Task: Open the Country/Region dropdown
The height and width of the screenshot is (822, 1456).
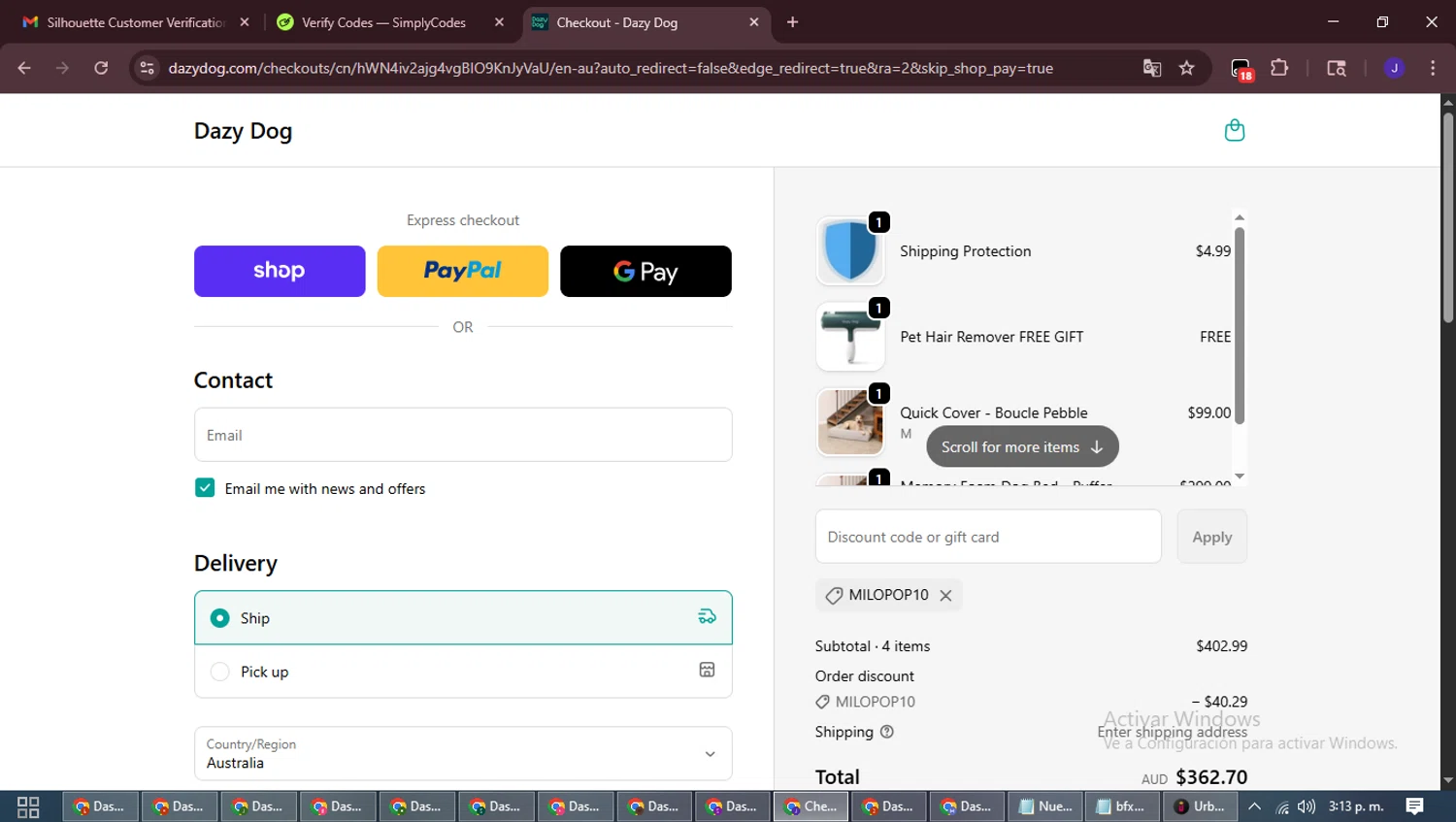Action: coord(463,753)
